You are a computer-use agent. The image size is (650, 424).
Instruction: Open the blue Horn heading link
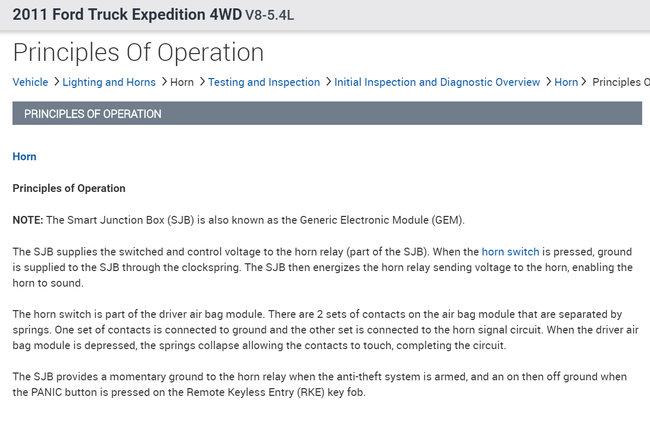[x=24, y=156]
